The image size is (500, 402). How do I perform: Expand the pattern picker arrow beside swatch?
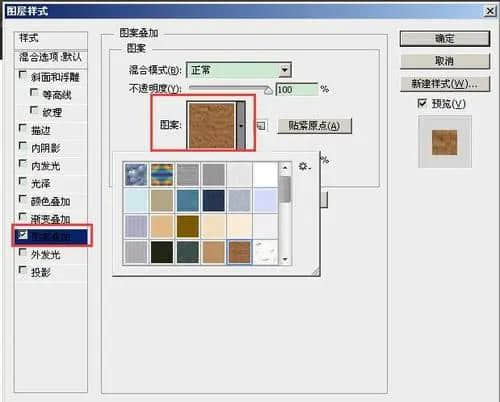tap(241, 125)
